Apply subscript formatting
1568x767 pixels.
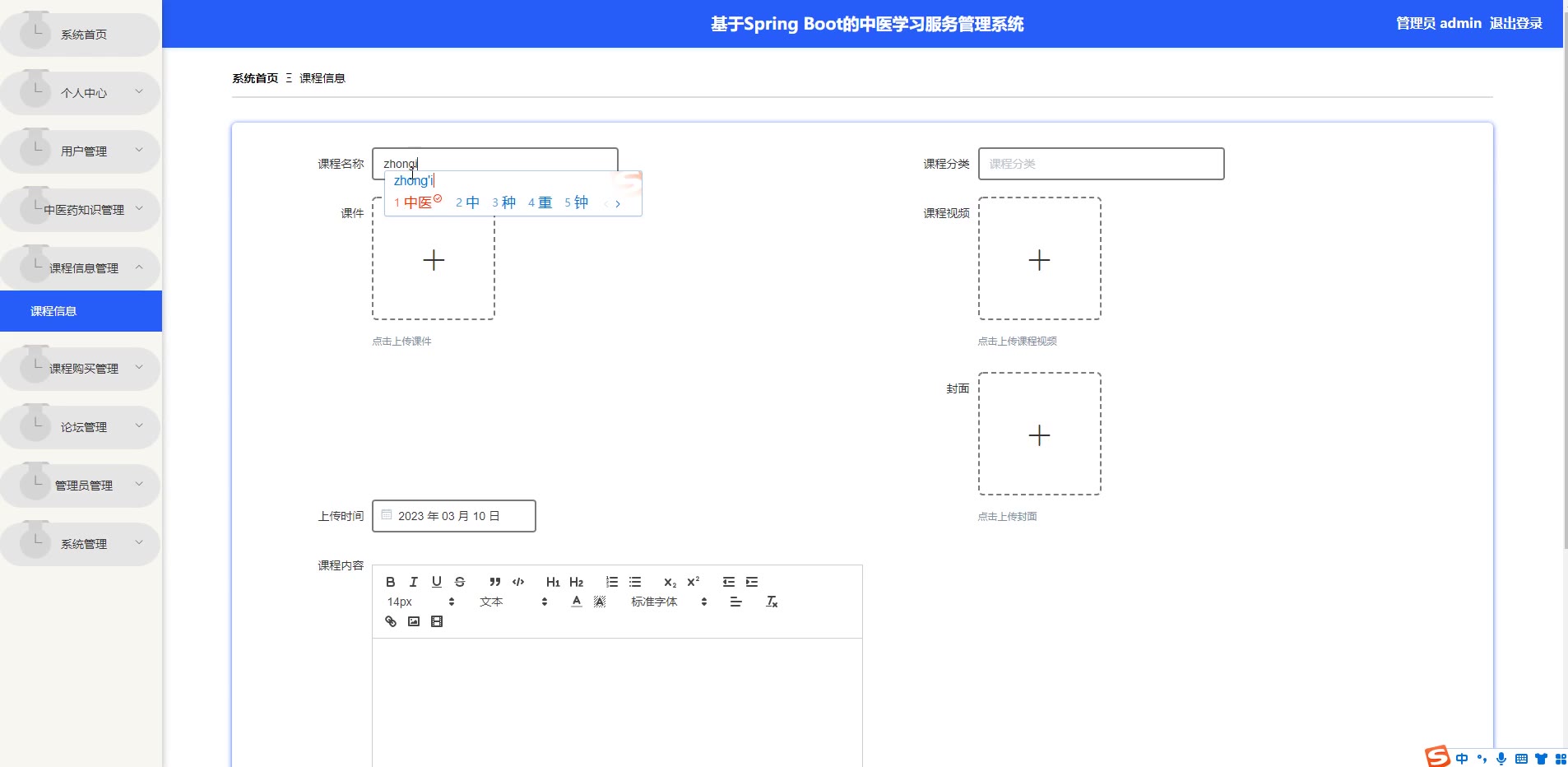(x=670, y=582)
